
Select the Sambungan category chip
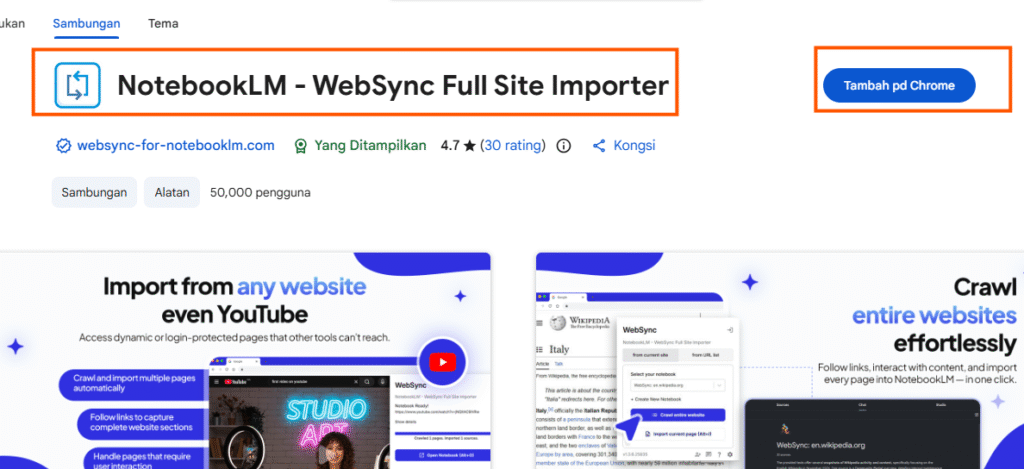(94, 193)
